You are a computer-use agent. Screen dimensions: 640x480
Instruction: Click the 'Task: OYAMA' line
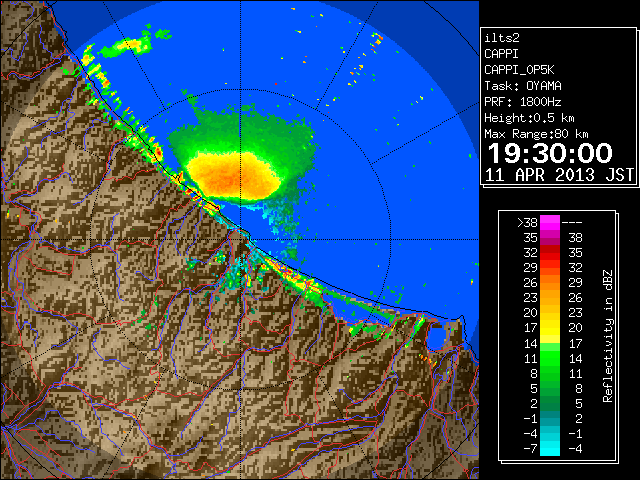pyautogui.click(x=523, y=86)
